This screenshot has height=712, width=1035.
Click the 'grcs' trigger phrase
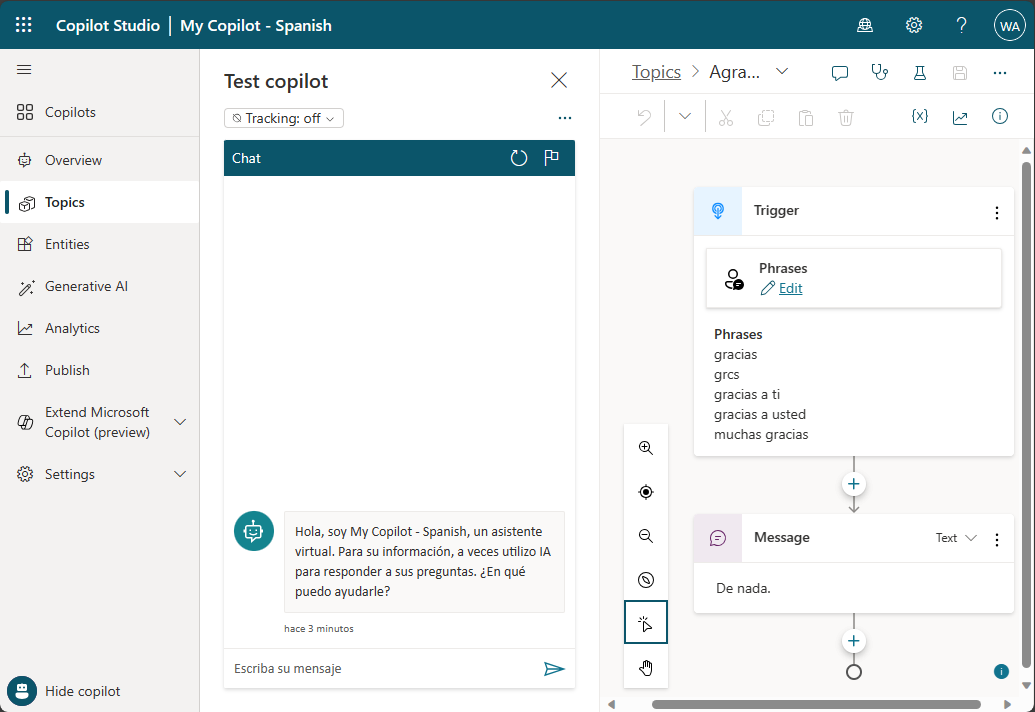coord(727,374)
